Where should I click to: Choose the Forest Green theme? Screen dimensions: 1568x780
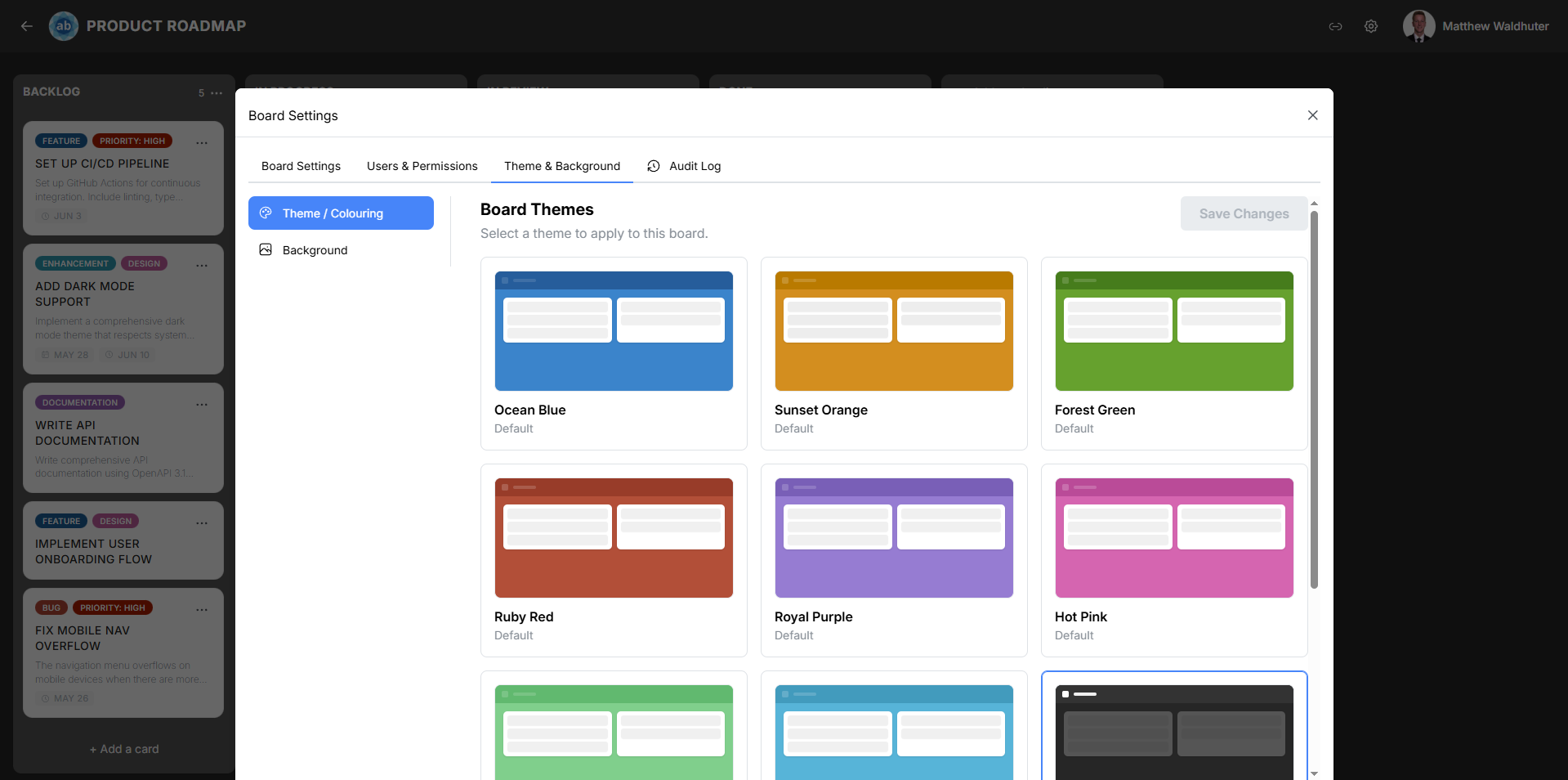tap(1174, 353)
